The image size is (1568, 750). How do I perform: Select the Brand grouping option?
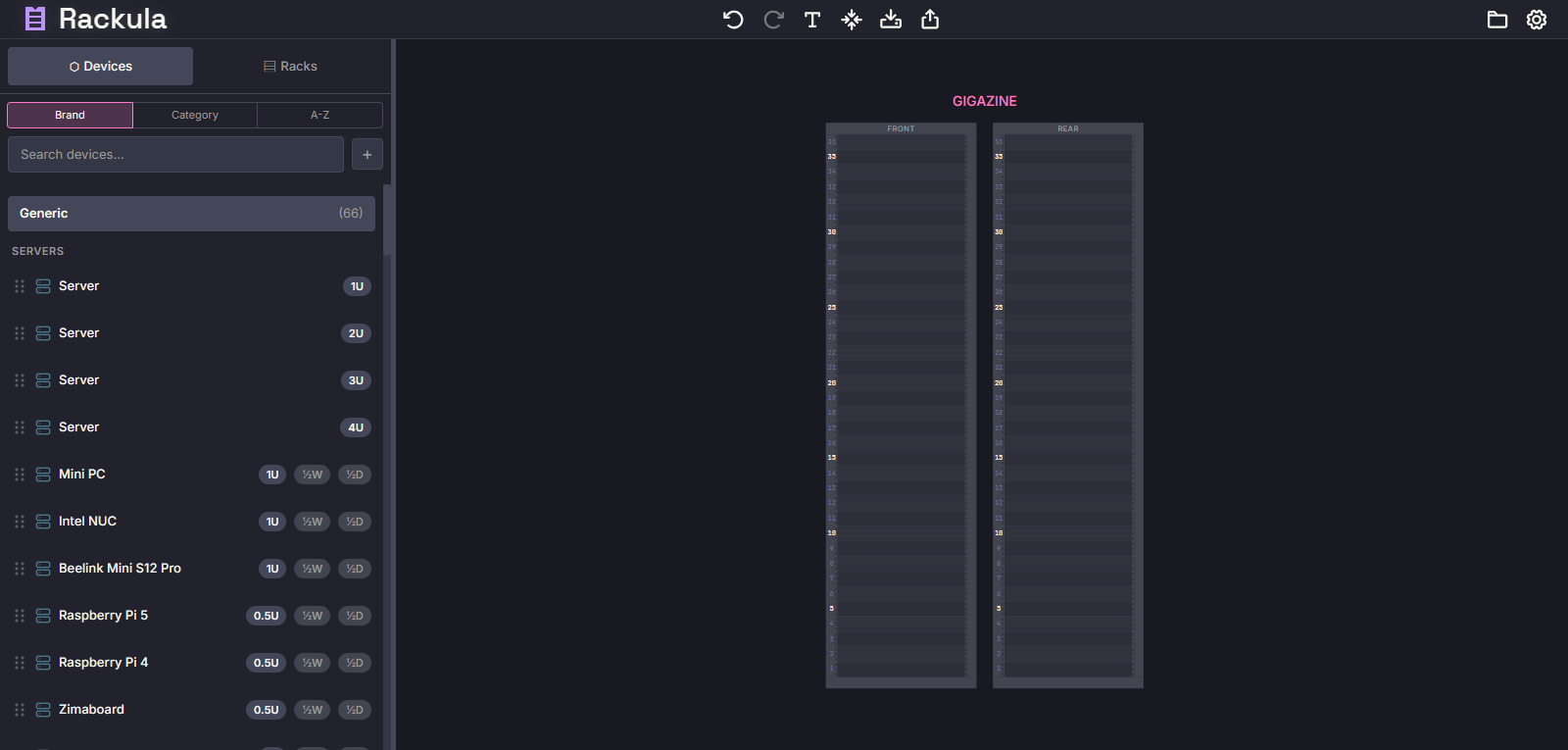(70, 115)
